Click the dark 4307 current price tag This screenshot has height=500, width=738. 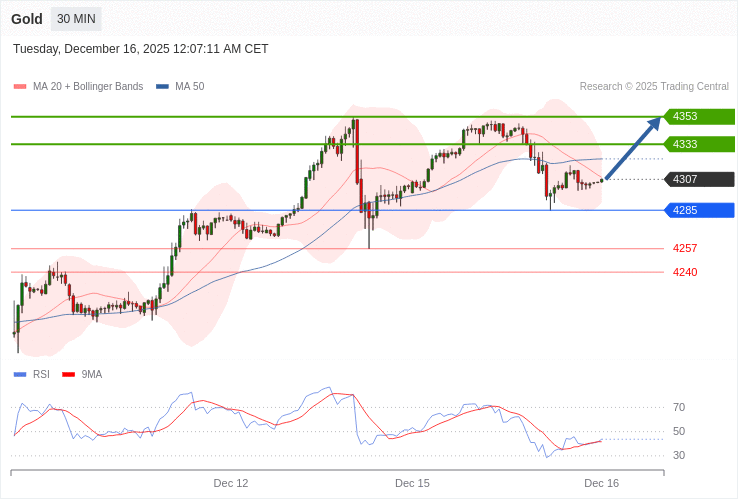tap(699, 180)
